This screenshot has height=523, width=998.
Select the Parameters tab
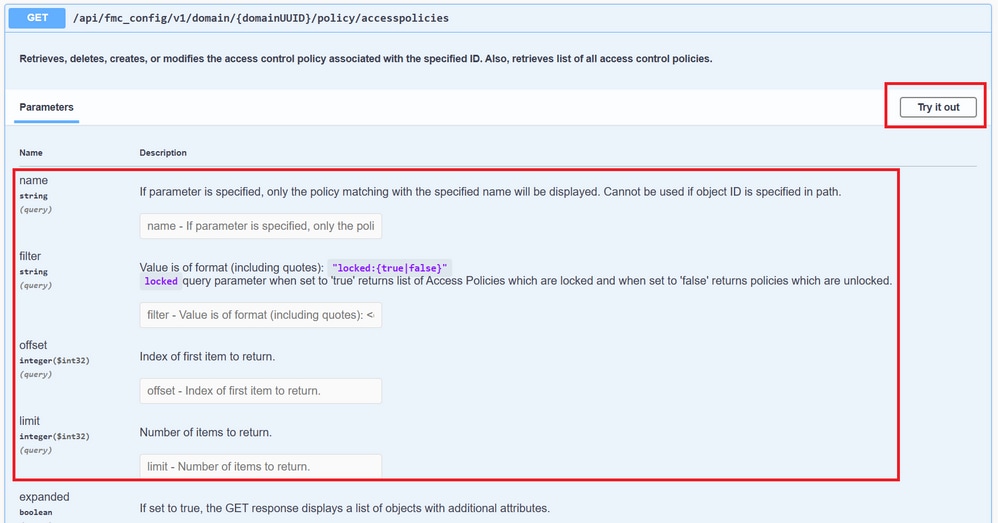click(x=46, y=107)
